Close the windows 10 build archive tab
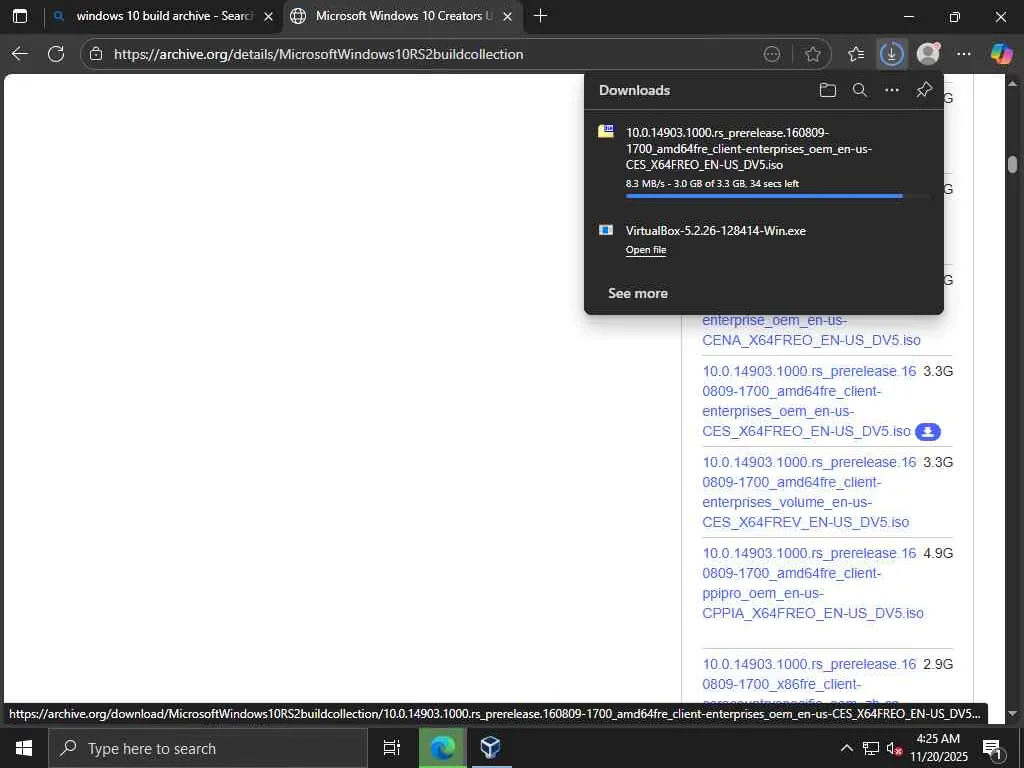 268,17
